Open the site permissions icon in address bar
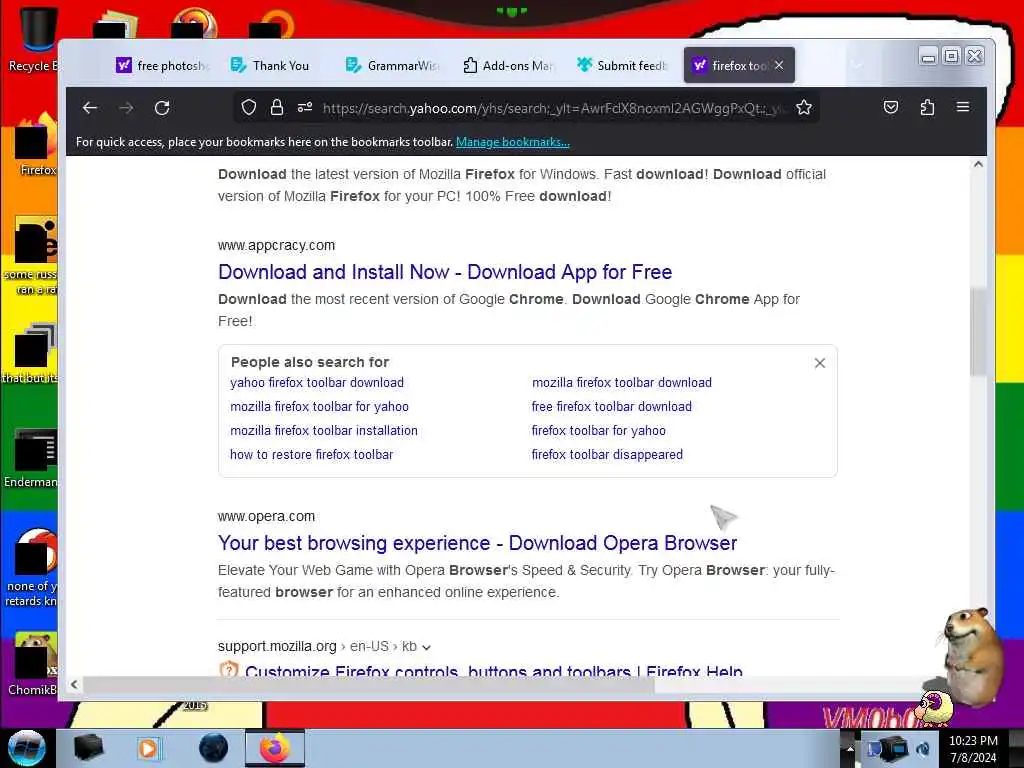The height and width of the screenshot is (768, 1024). coord(305,108)
